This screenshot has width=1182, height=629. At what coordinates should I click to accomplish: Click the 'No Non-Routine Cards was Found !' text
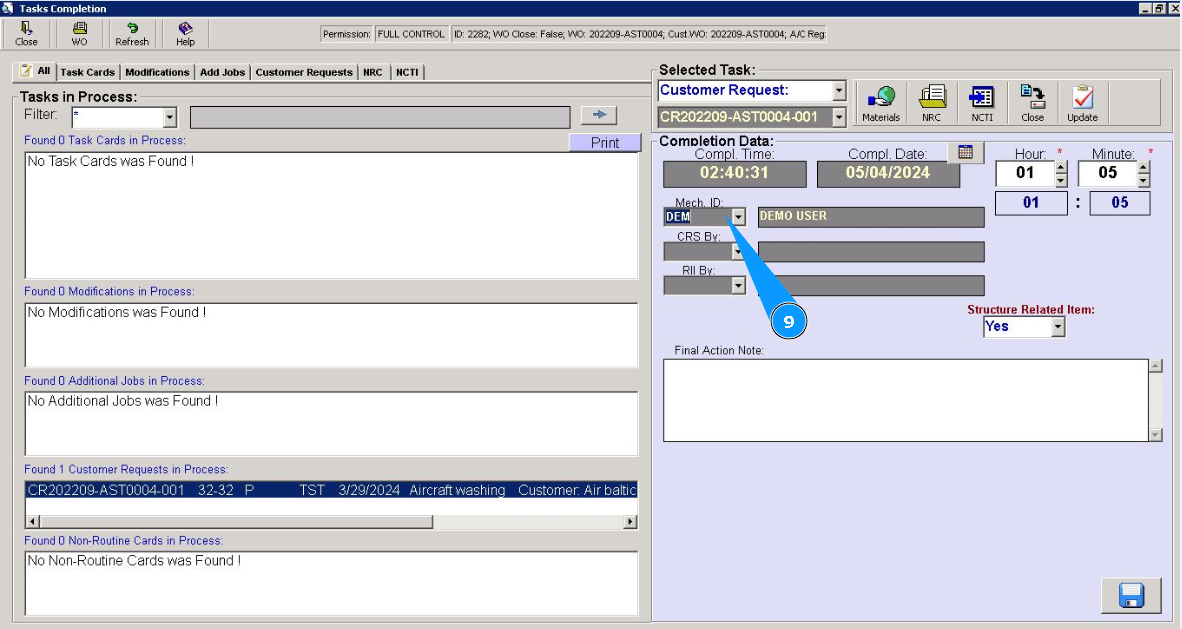(134, 561)
